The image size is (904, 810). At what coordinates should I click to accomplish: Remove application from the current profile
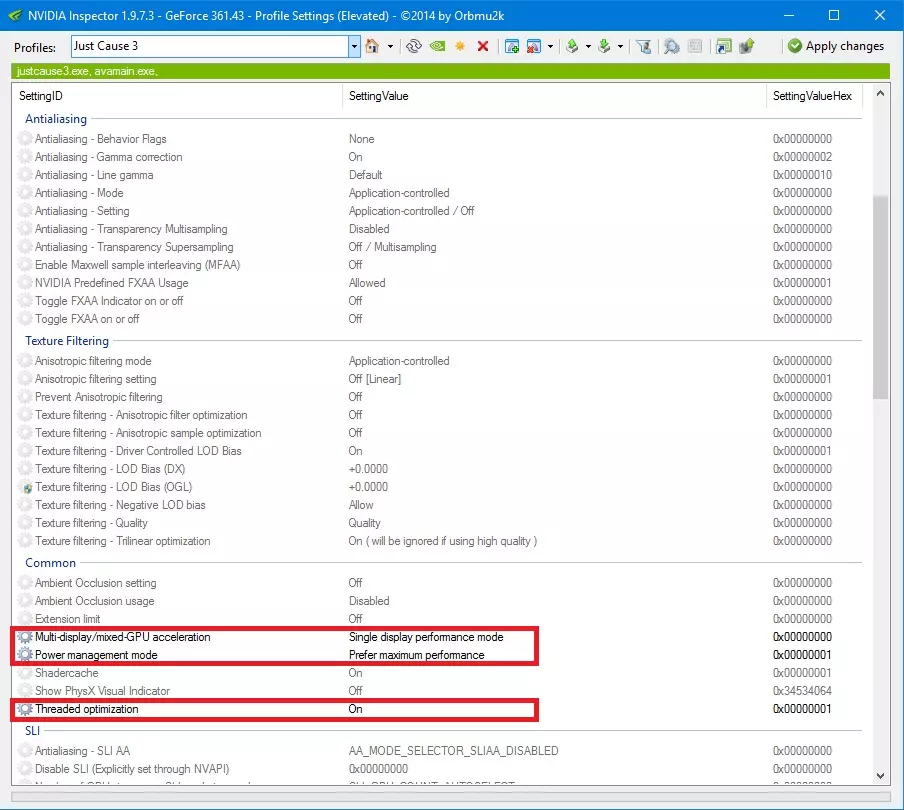(534, 46)
